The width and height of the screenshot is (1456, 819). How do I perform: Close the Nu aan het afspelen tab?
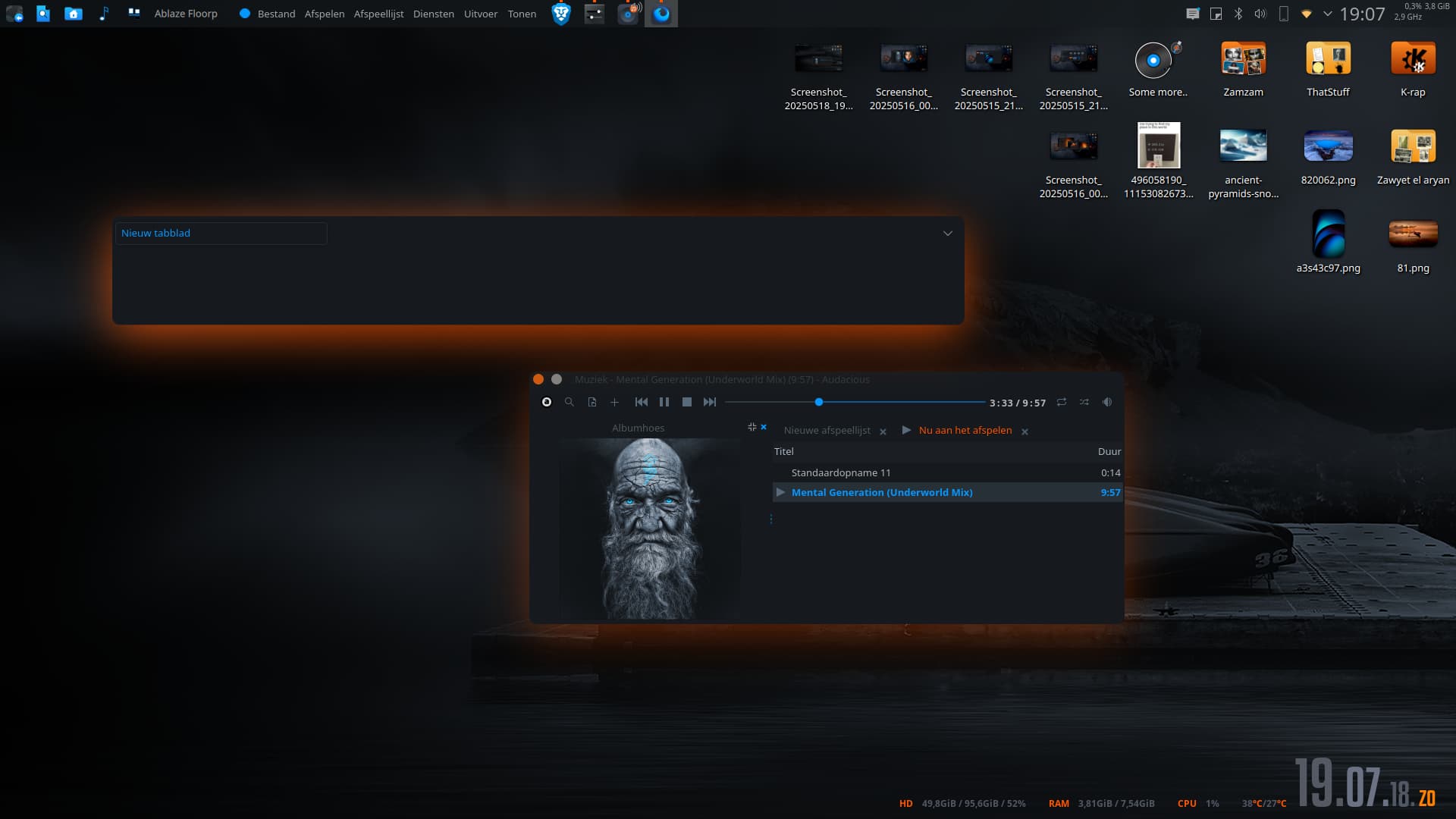pyautogui.click(x=1025, y=431)
